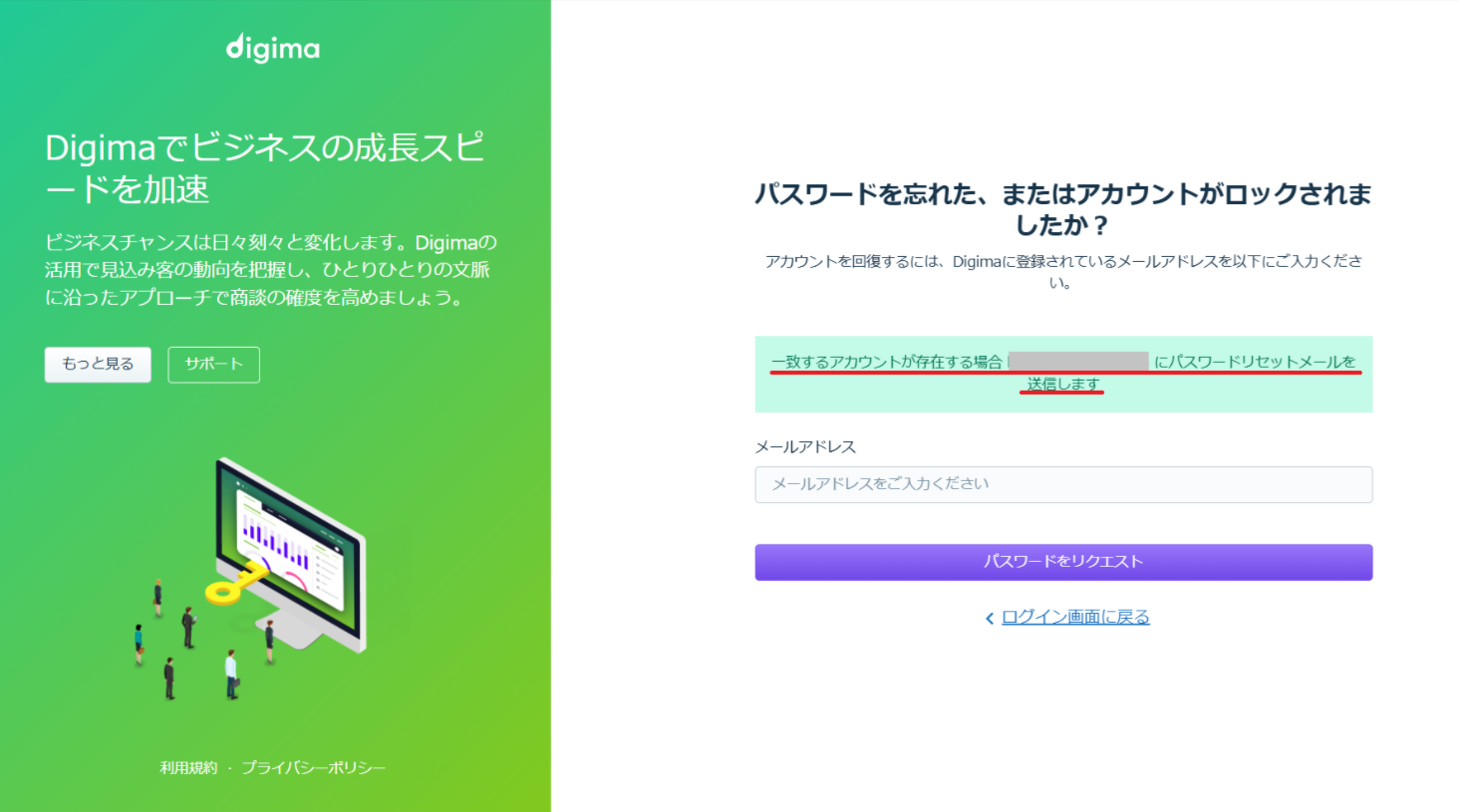Click the account recovery instruction text
This screenshot has width=1459, height=812.
pyautogui.click(x=1063, y=271)
